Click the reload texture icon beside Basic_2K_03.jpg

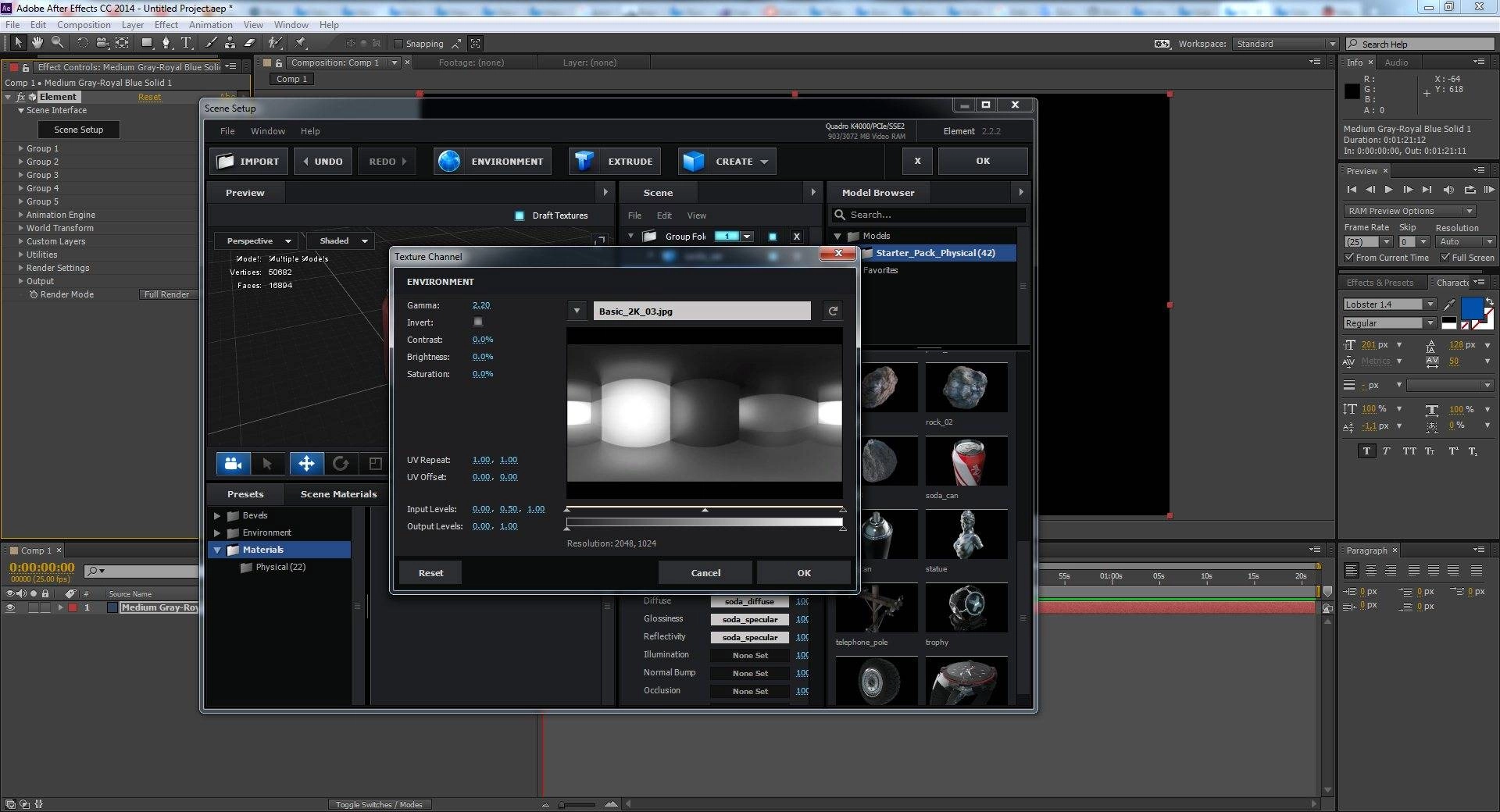pyautogui.click(x=833, y=311)
